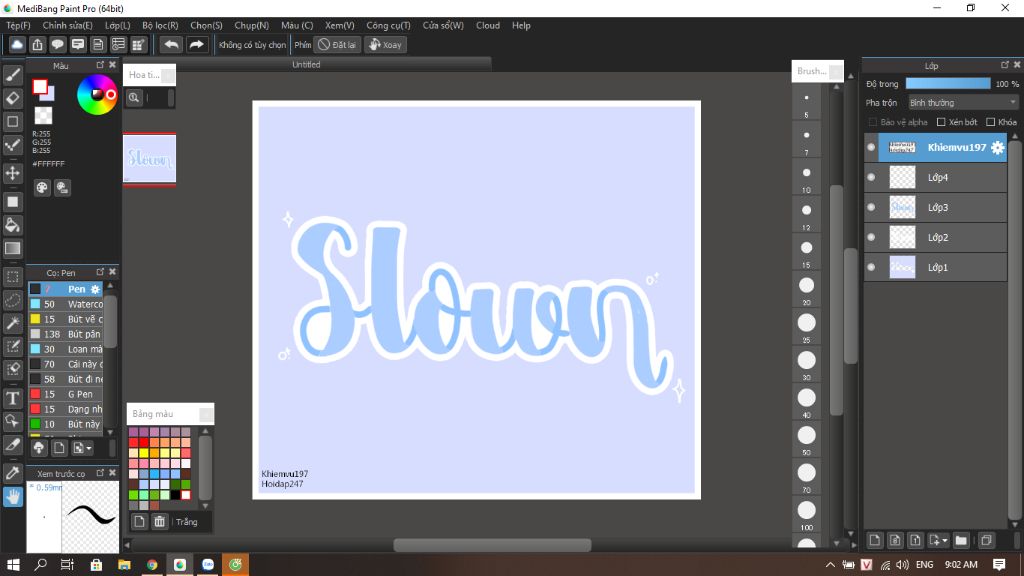1024x576 pixels.
Task: Open Khiemvu197 layer settings gear
Action: [997, 148]
